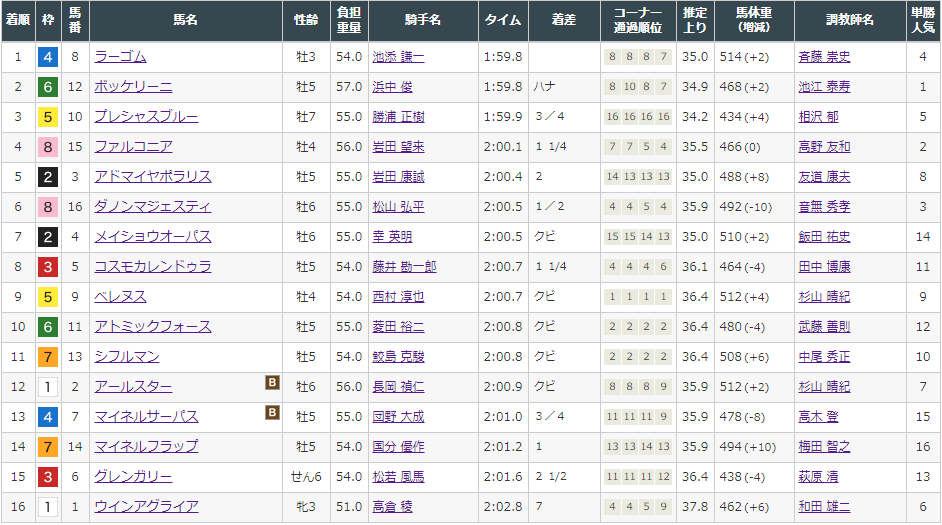Click the ダノンマジェスティ link
This screenshot has height=525, width=942.
coord(153,207)
